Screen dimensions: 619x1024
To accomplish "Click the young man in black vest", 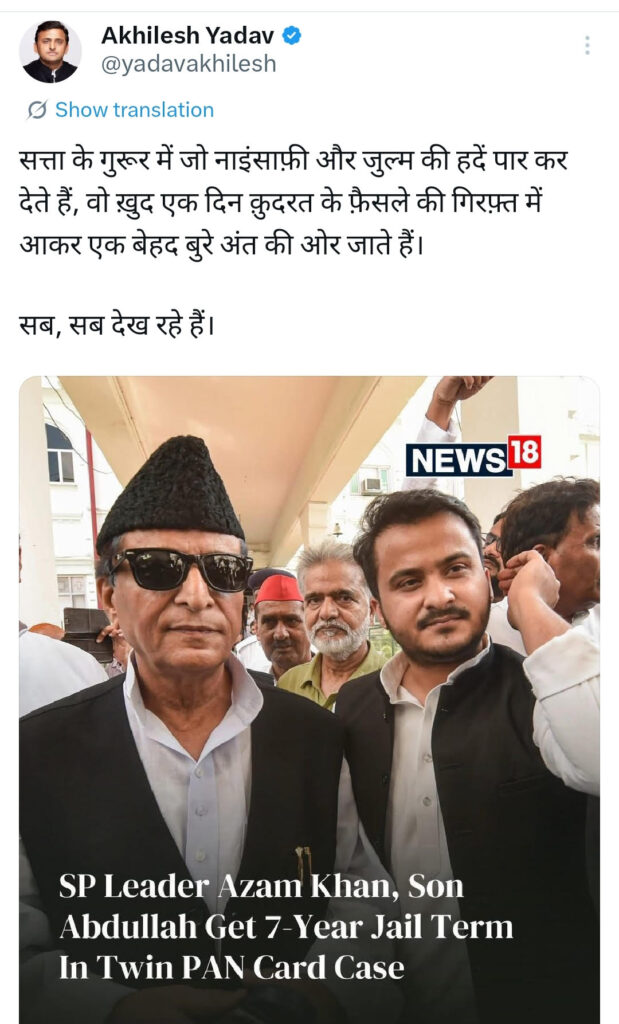I will point(444,718).
